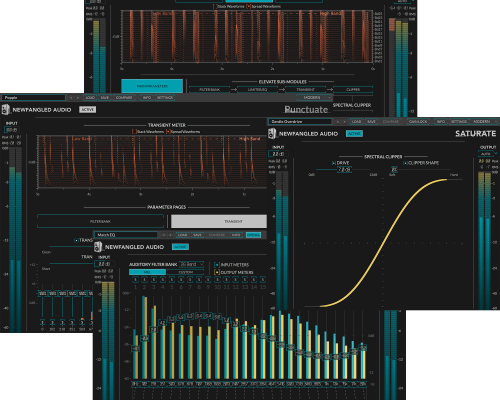This screenshot has width=500, height=400.
Task: Open the CLIPPER sub-module in Elevate
Action: point(353,90)
